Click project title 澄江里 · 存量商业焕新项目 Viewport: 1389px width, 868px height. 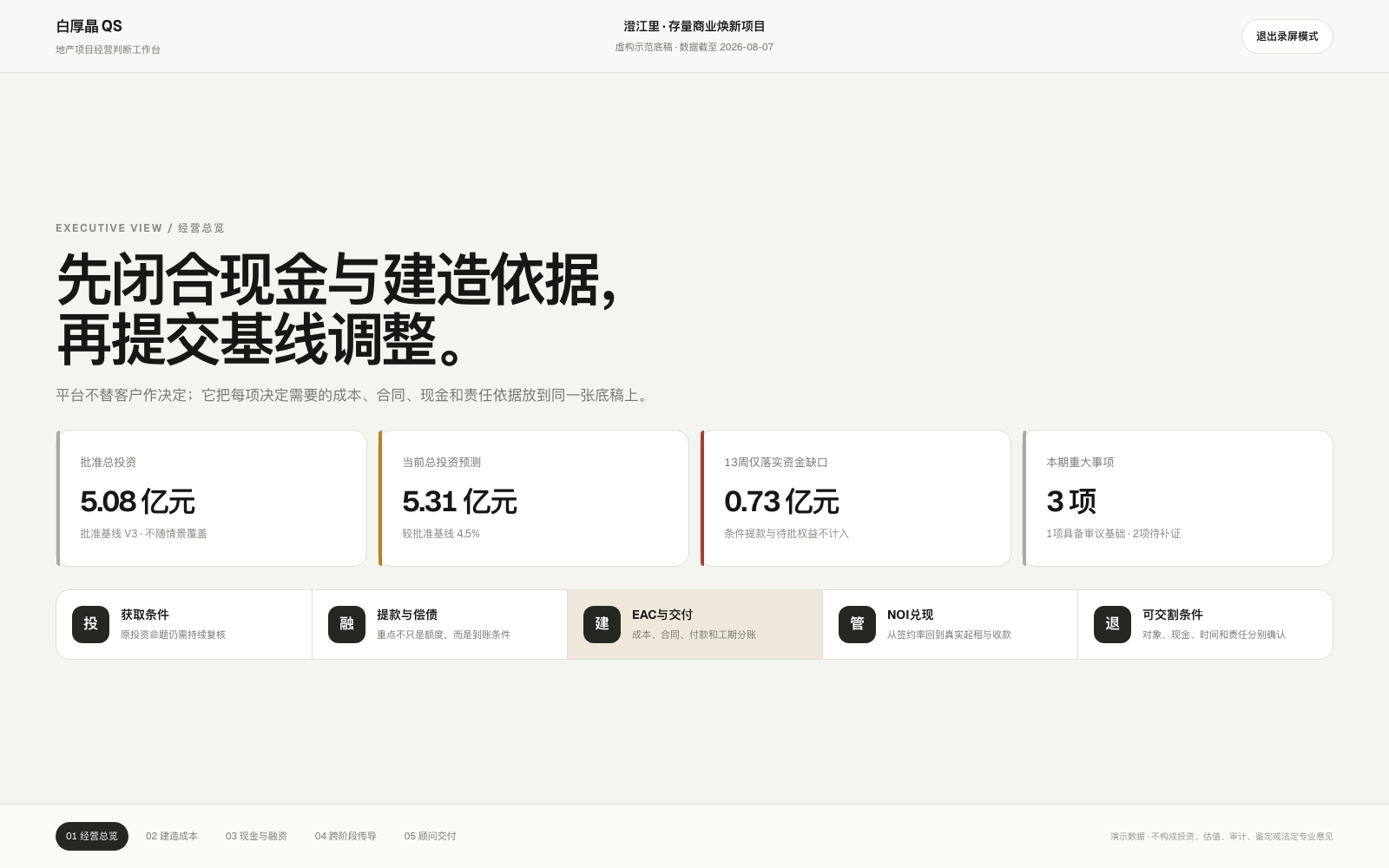[x=694, y=26]
